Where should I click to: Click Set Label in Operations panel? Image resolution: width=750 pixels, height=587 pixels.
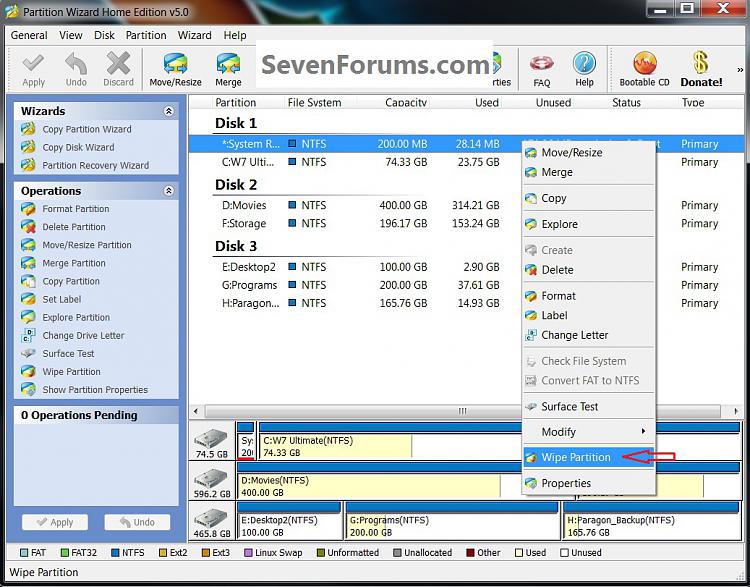tap(62, 299)
